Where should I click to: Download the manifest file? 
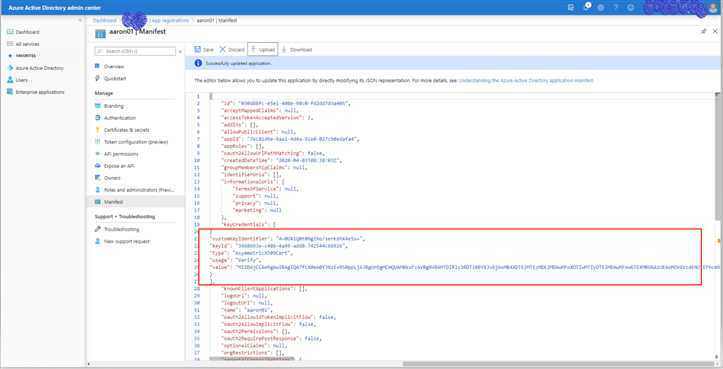297,49
